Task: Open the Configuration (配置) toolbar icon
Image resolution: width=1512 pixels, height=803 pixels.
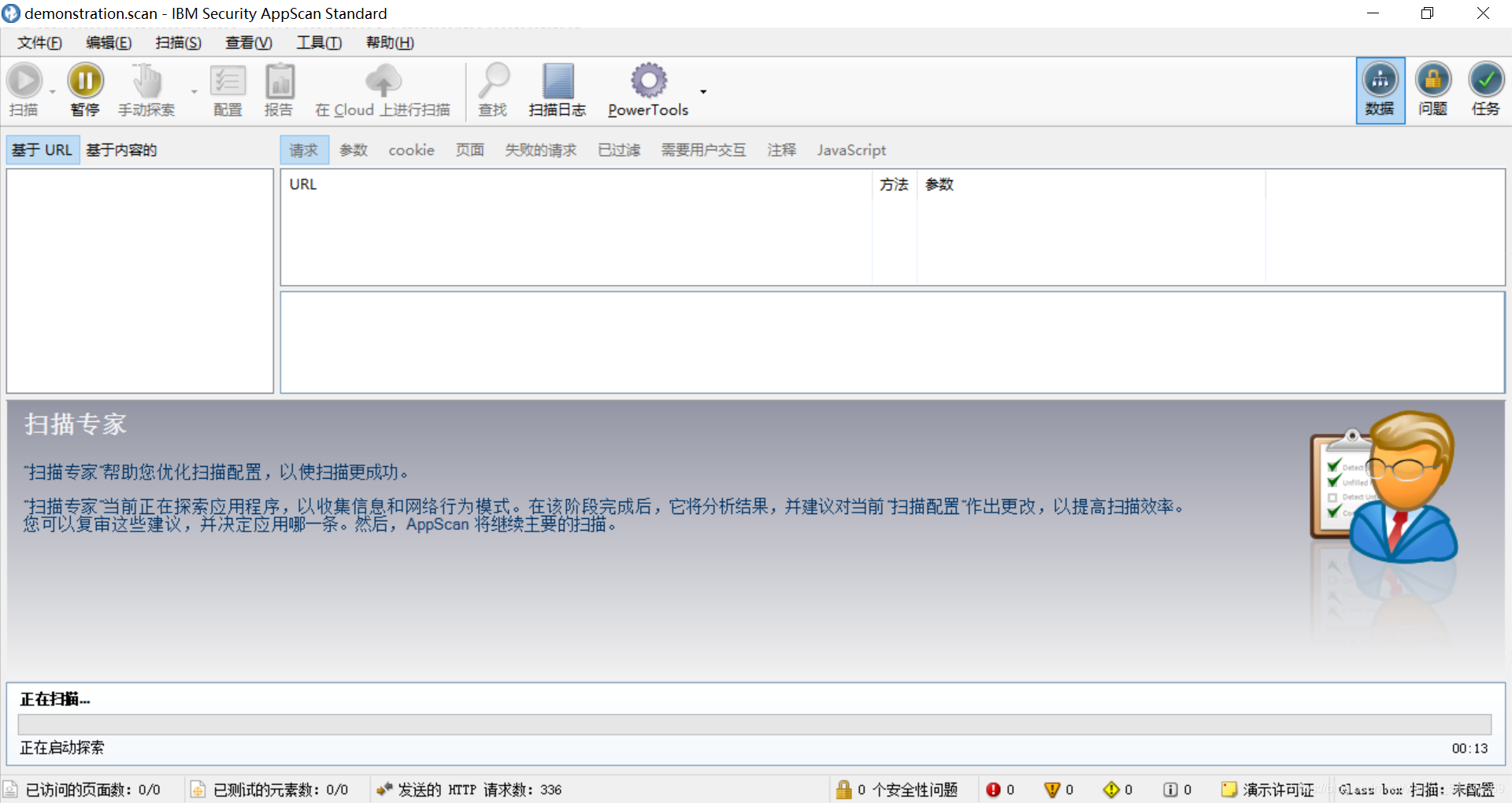Action: 228,80
